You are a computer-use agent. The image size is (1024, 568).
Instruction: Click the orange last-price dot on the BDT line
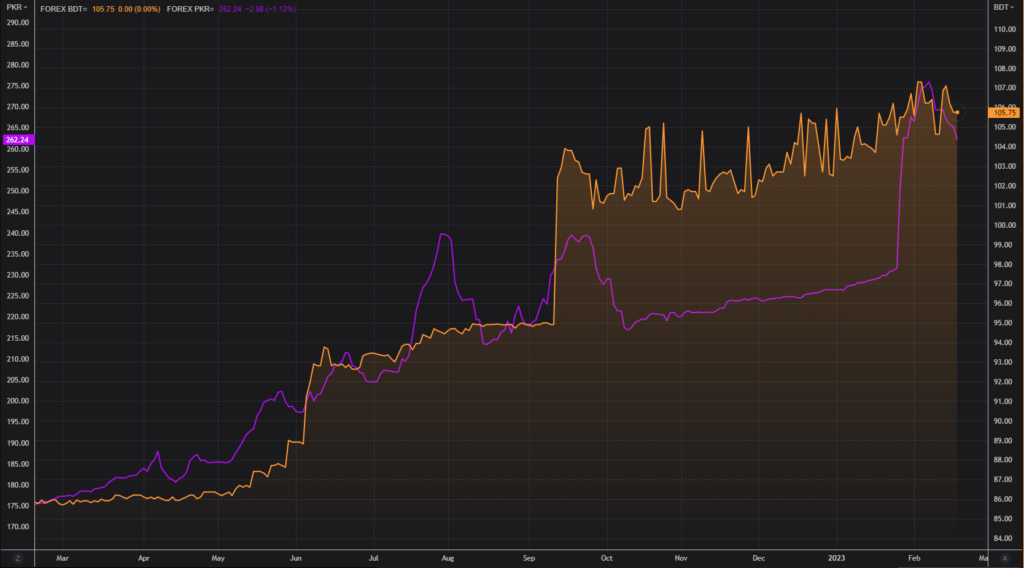point(957,112)
